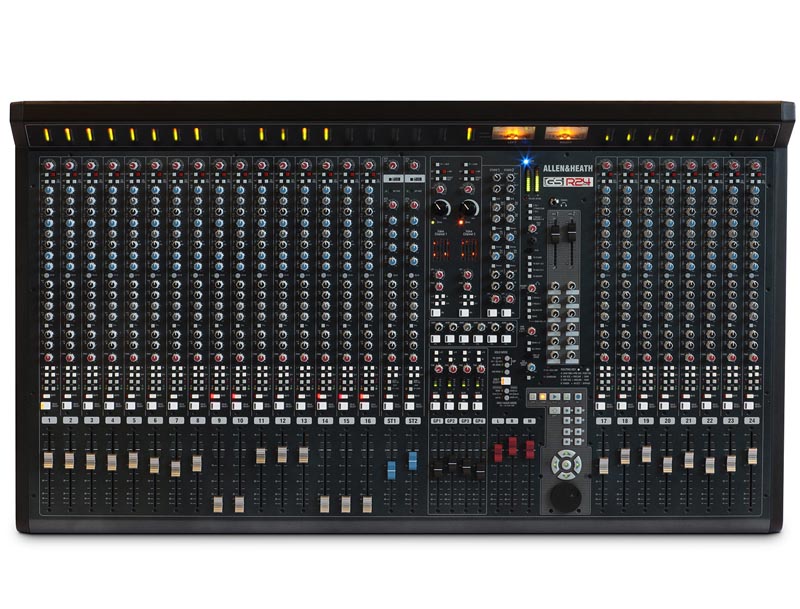This screenshot has height=609, width=800.
Task: Click the blue power indicator LED
Action: tap(525, 162)
